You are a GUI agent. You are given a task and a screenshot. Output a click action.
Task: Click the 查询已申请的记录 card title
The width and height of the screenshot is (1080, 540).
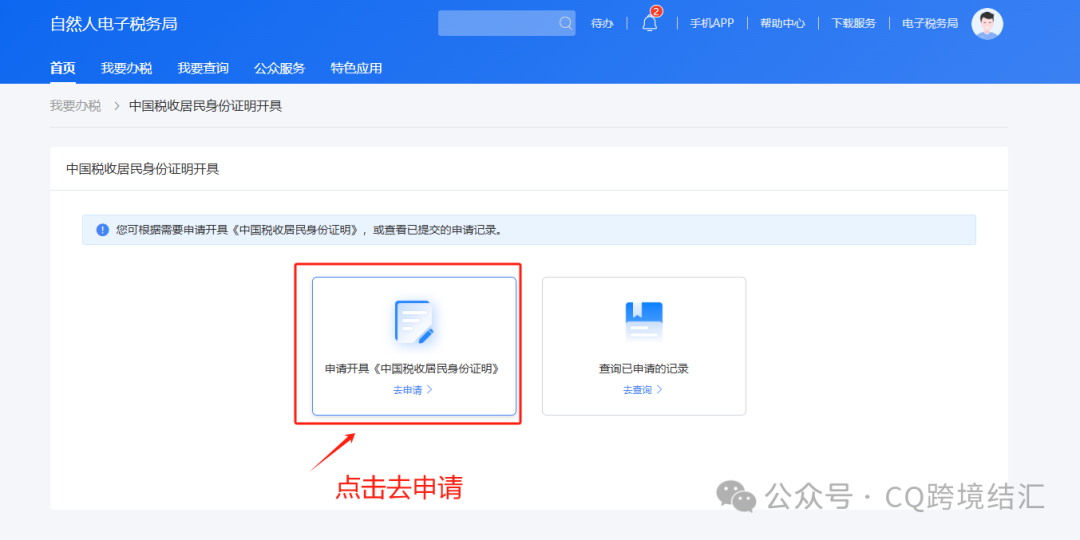click(644, 368)
